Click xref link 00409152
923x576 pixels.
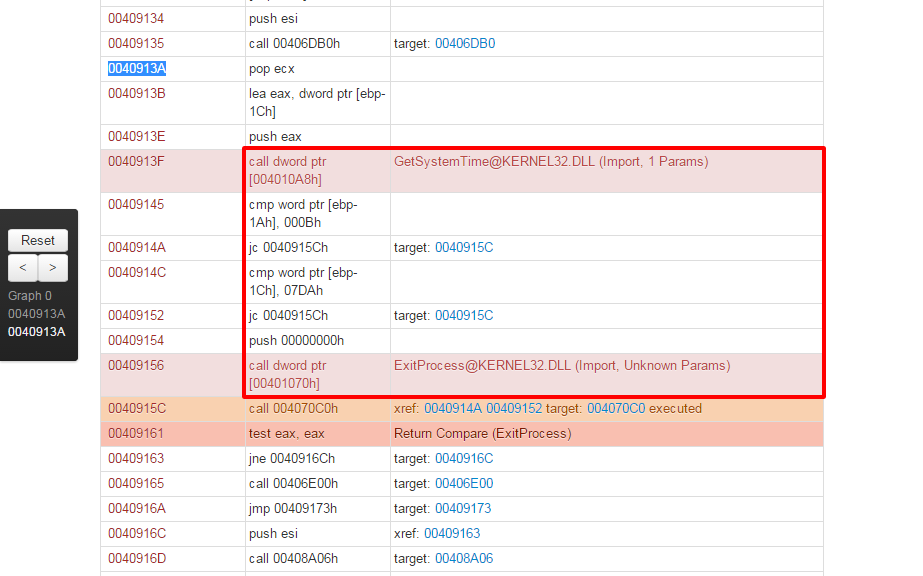[512, 408]
